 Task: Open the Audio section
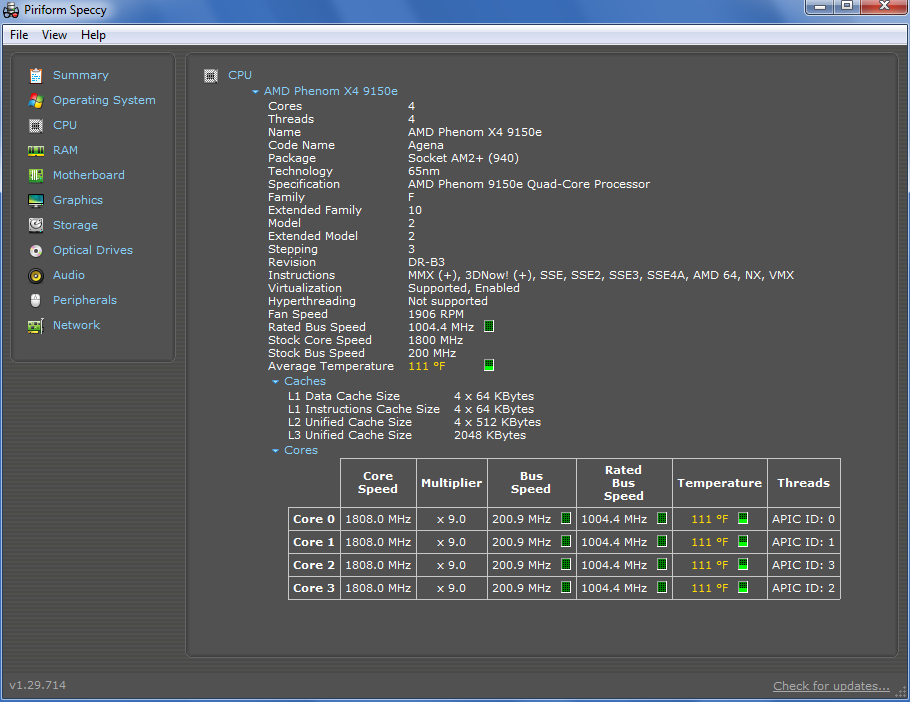(69, 275)
